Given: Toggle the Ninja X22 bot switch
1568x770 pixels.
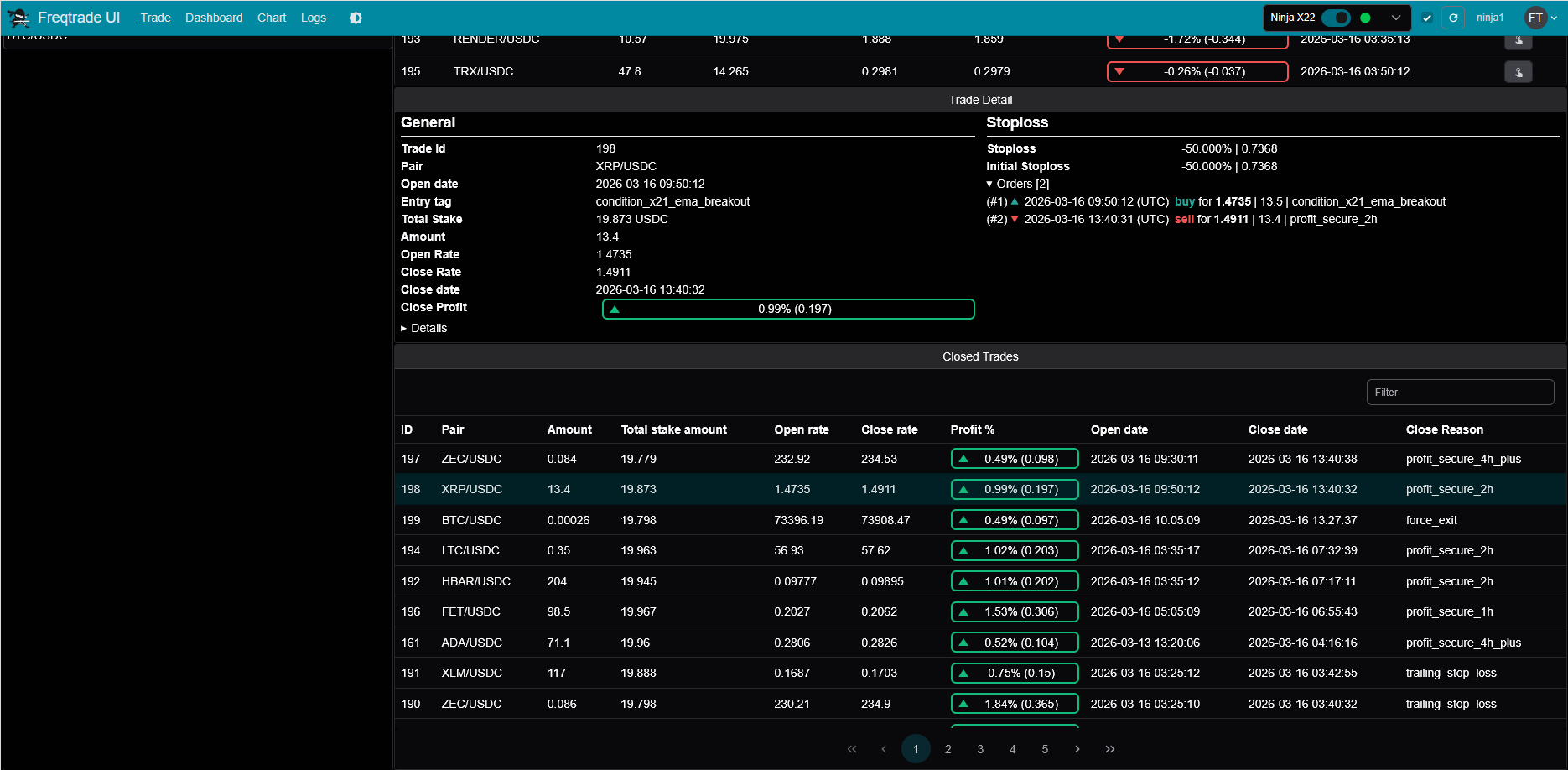Looking at the screenshot, I should [x=1336, y=18].
